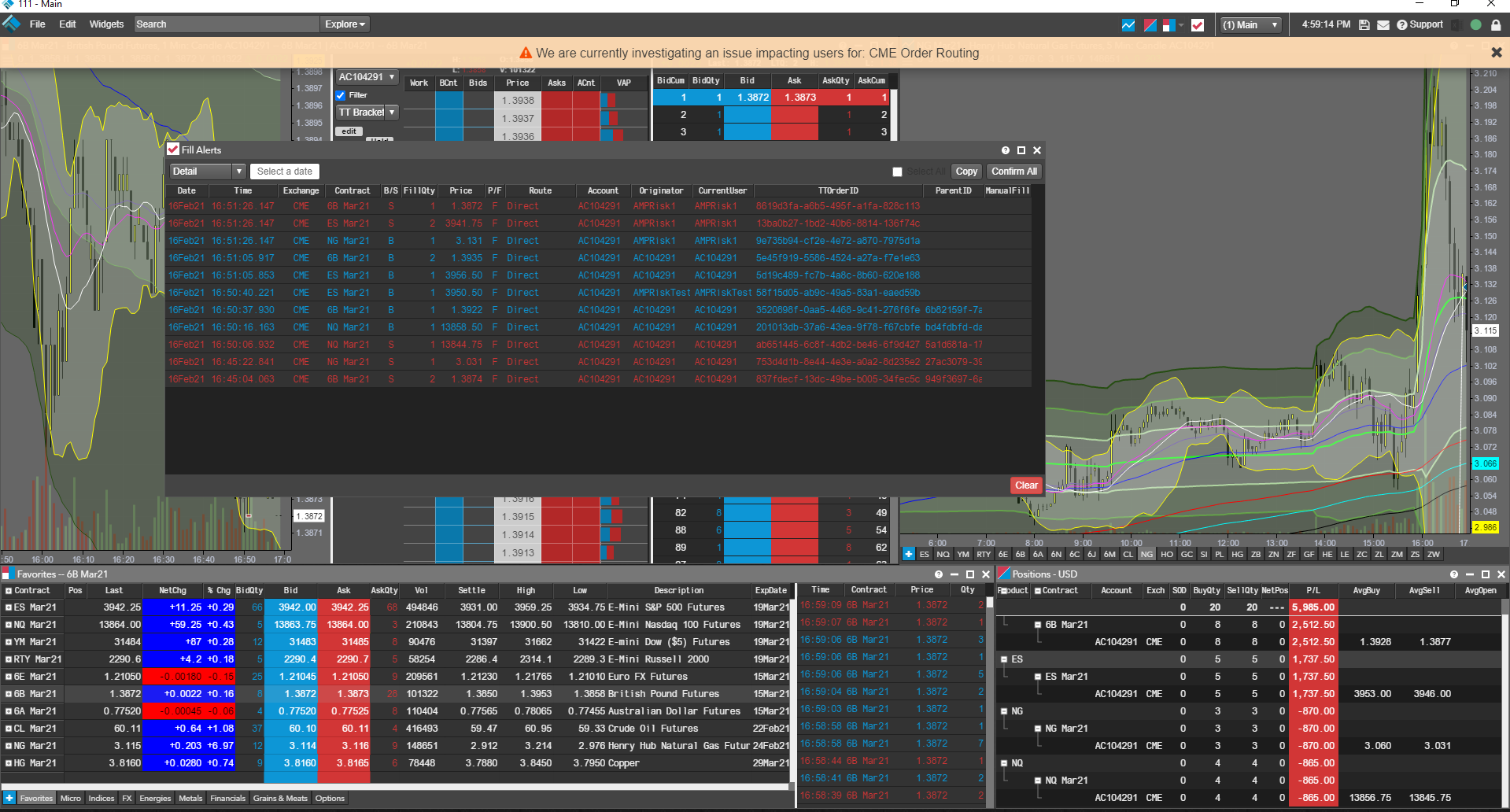Collapse the ES product group in Positions
Image resolution: width=1510 pixels, height=812 pixels.
click(1004, 659)
